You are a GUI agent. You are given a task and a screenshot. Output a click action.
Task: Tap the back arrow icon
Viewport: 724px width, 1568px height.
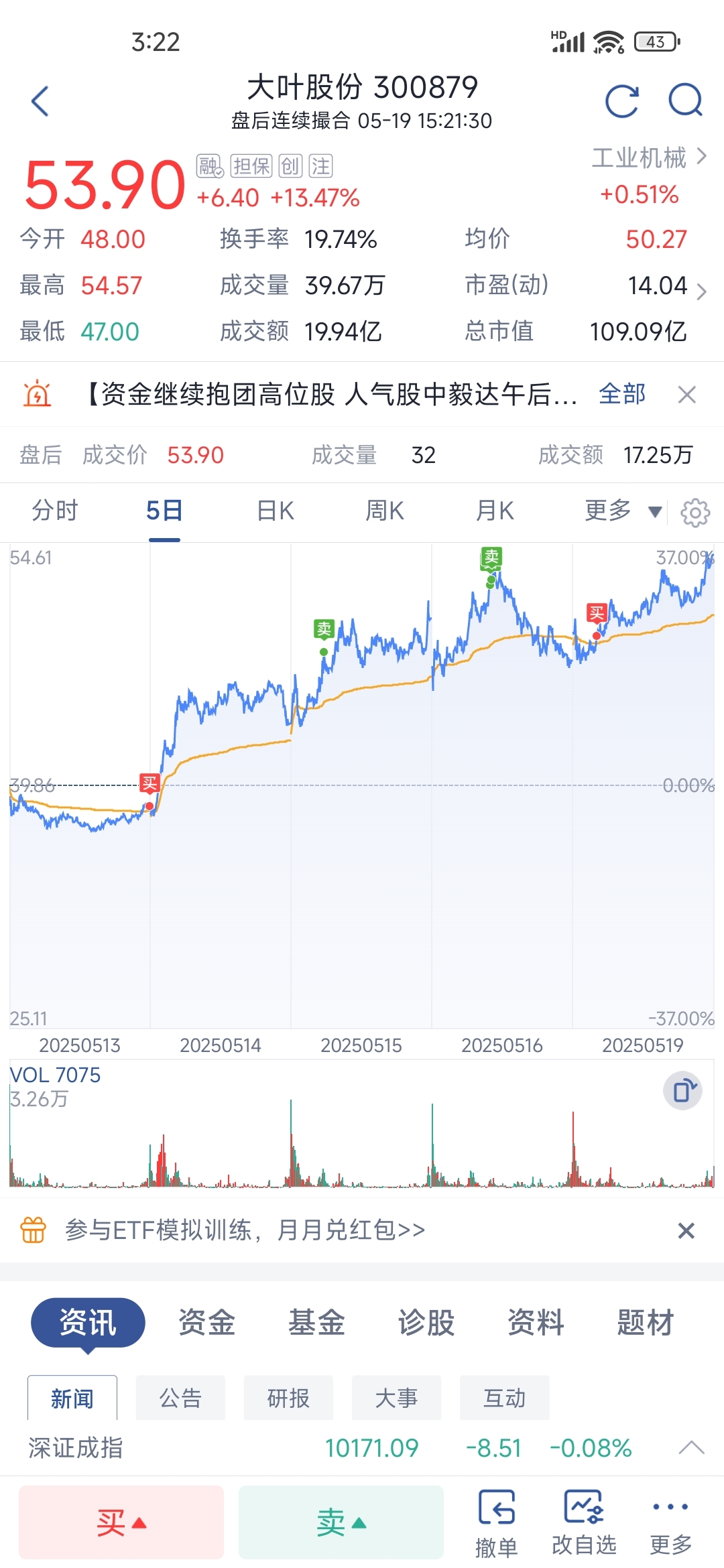(40, 101)
